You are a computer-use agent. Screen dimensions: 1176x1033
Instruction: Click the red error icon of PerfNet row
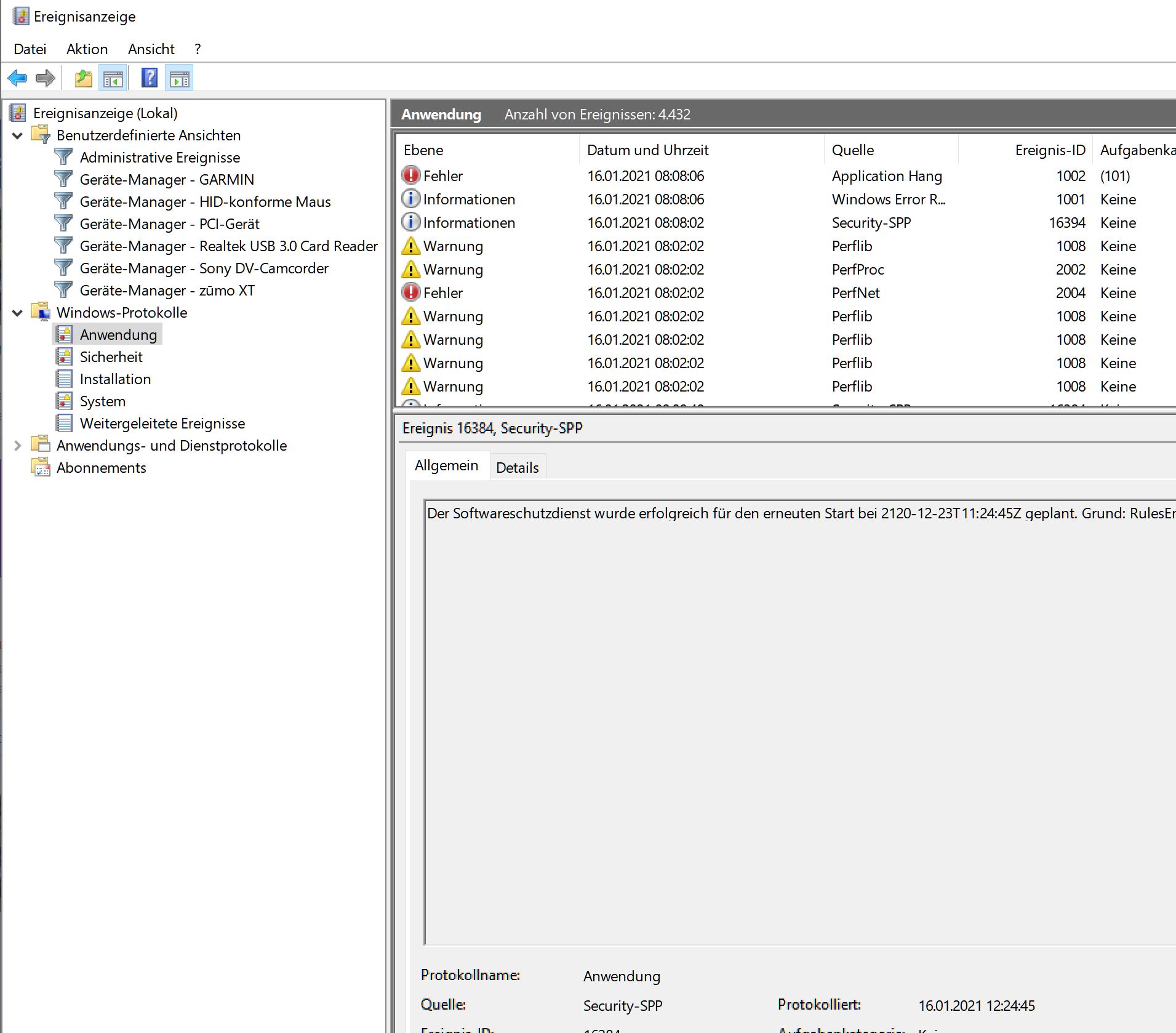pos(410,292)
